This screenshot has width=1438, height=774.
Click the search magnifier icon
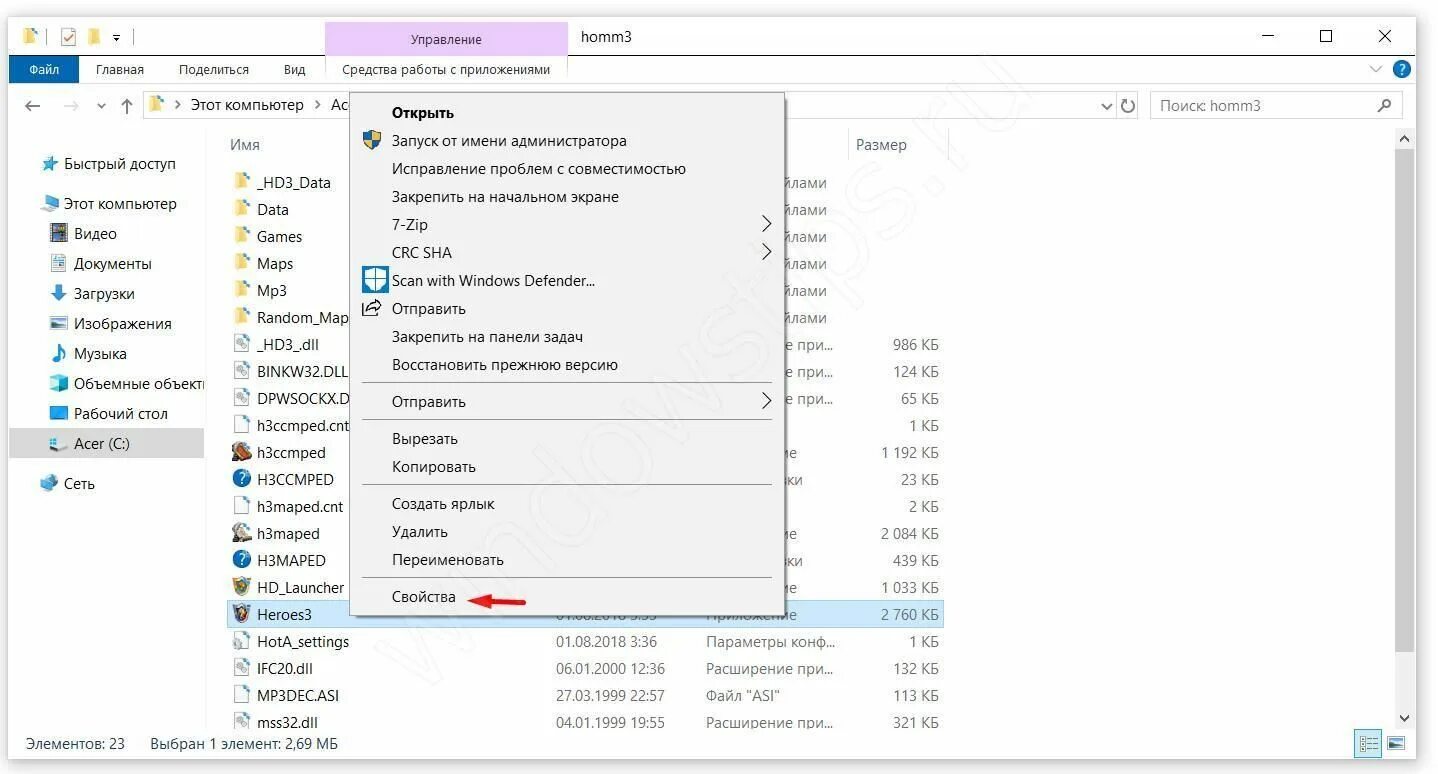[1385, 105]
